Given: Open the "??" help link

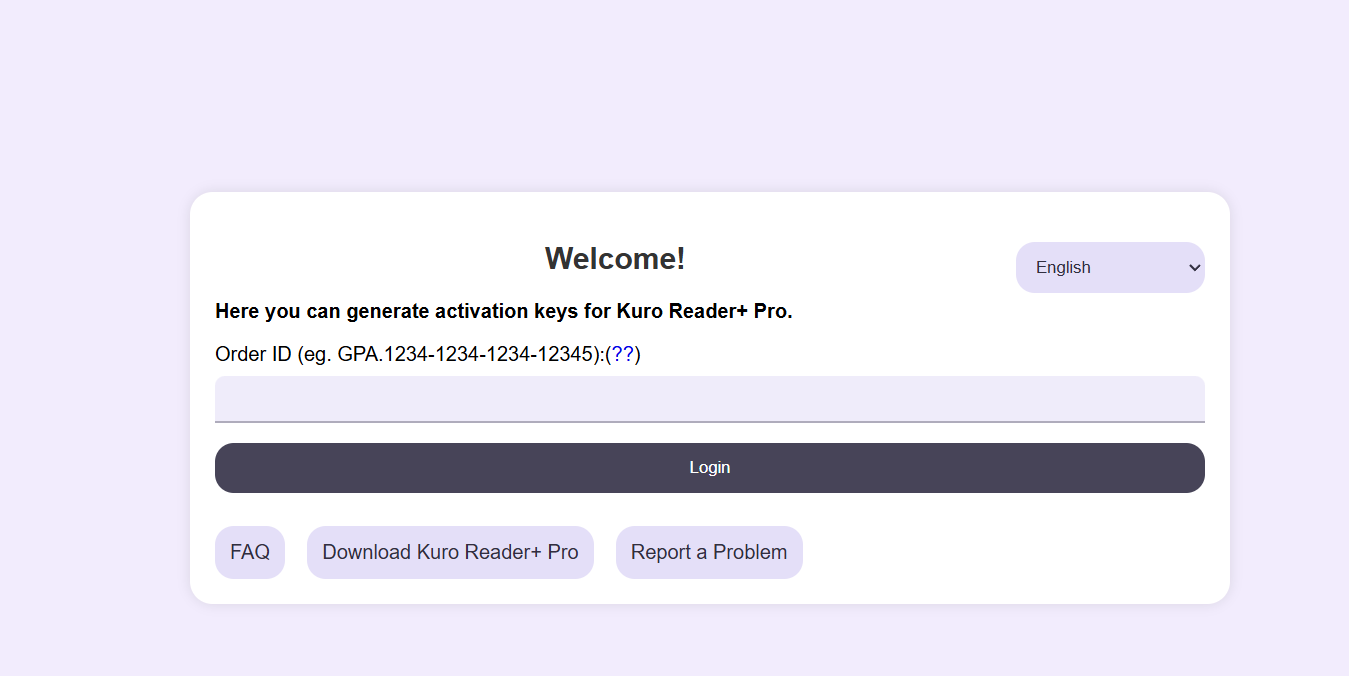Looking at the screenshot, I should click(623, 354).
